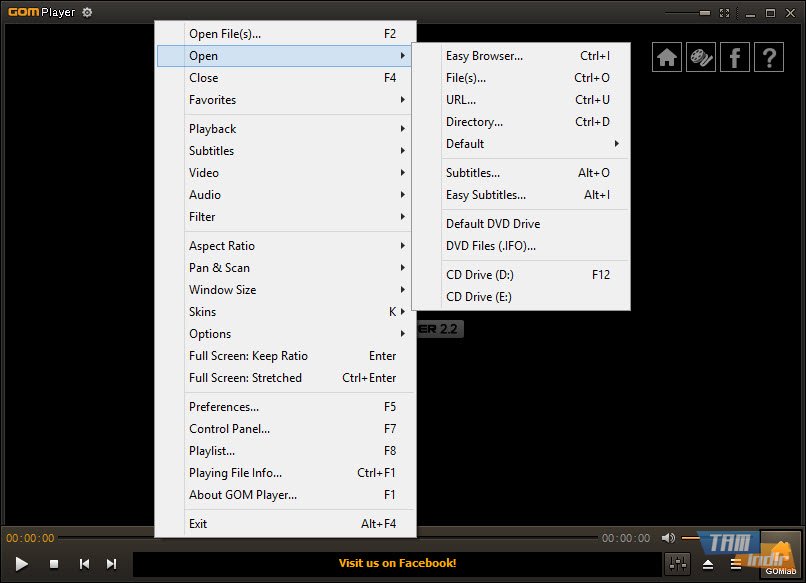Open the GOM Player settings gear
Viewport: 806px width, 583px height.
tap(87, 12)
